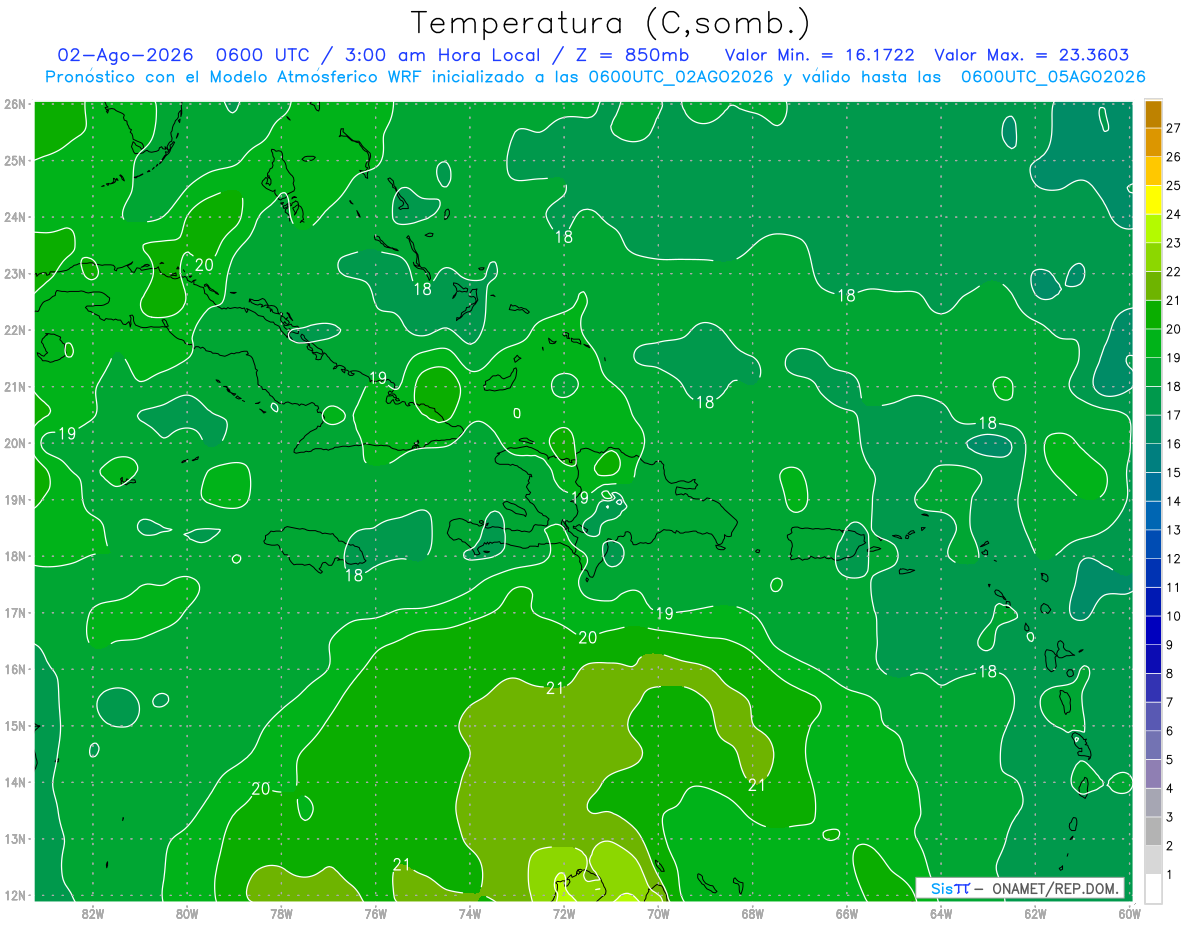Click the 'SisTT' logo in map corner
Image resolution: width=1200 pixels, height=927 pixels.
949,888
